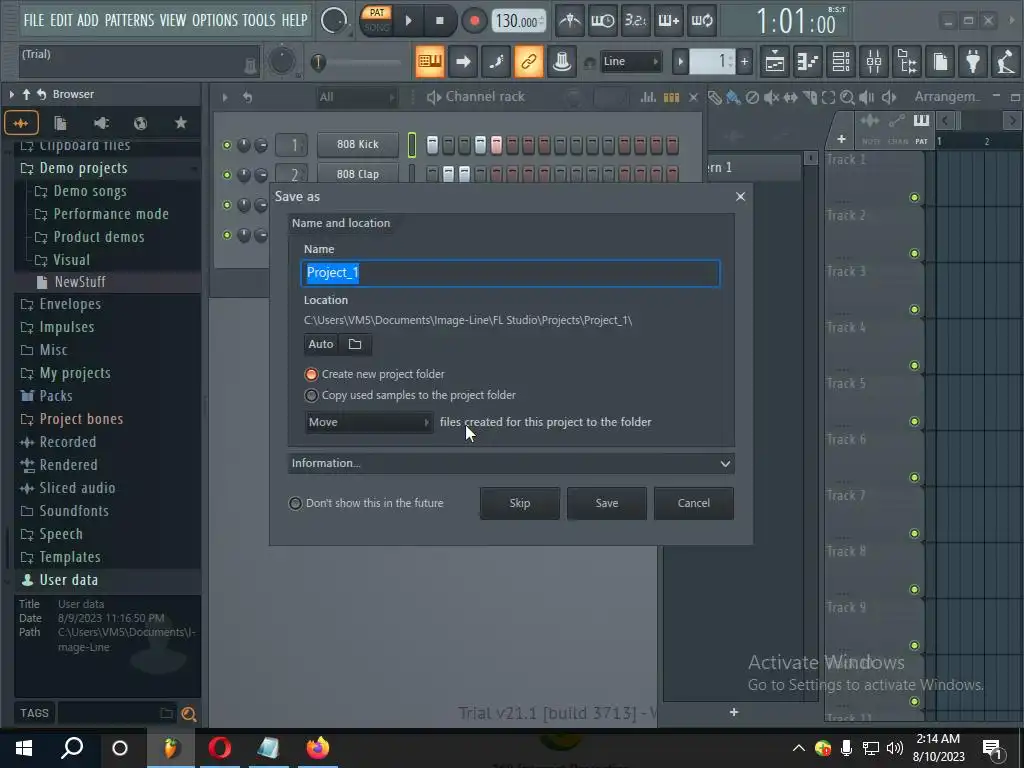1024x768 pixels.
Task: Enable the multilink to controllers icon
Action: point(528,62)
